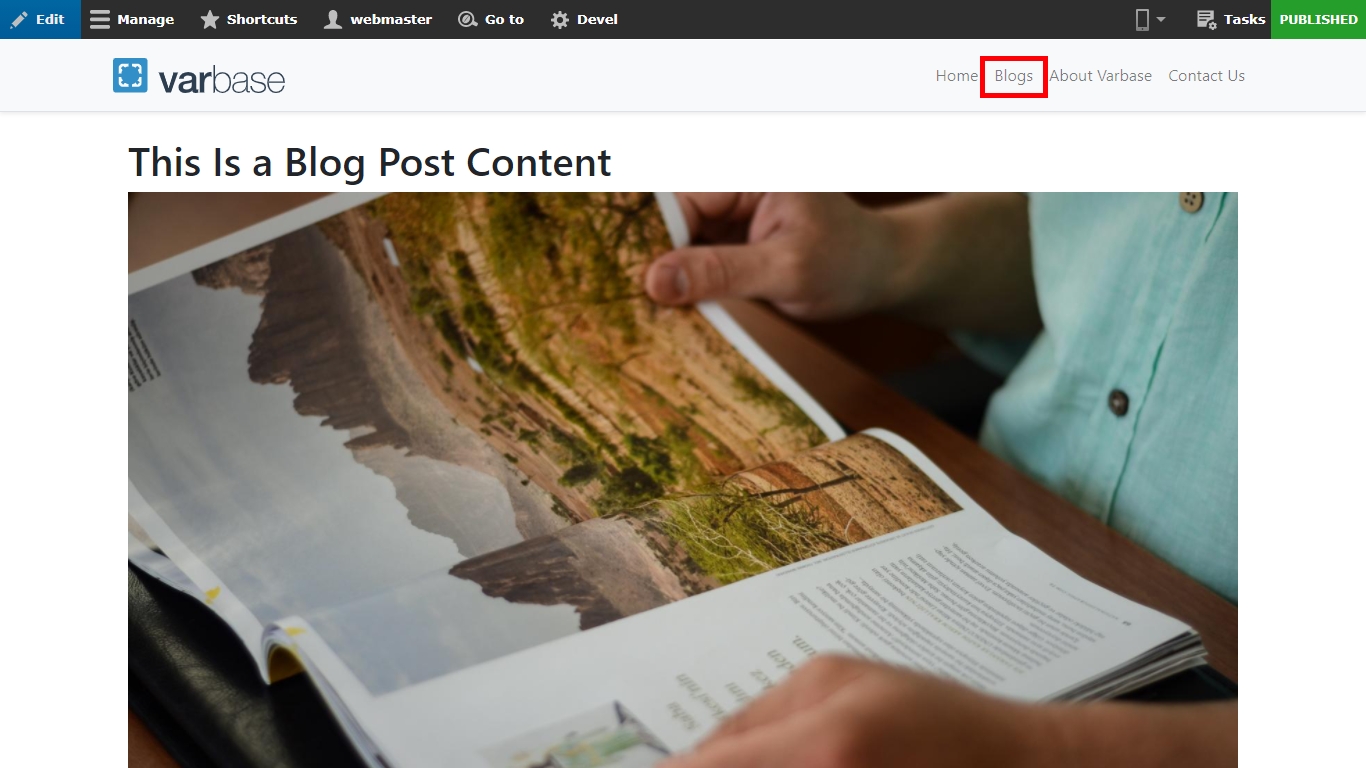Click the Shortcuts star icon

[209, 19]
